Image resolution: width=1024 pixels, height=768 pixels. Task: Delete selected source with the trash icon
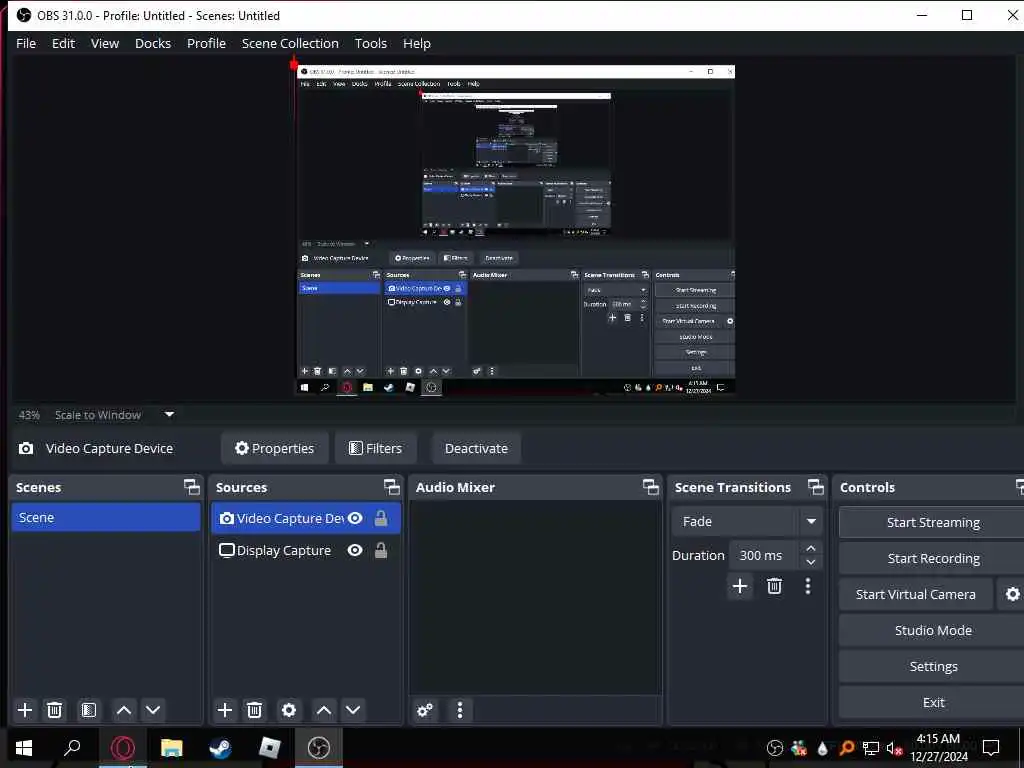(x=255, y=710)
